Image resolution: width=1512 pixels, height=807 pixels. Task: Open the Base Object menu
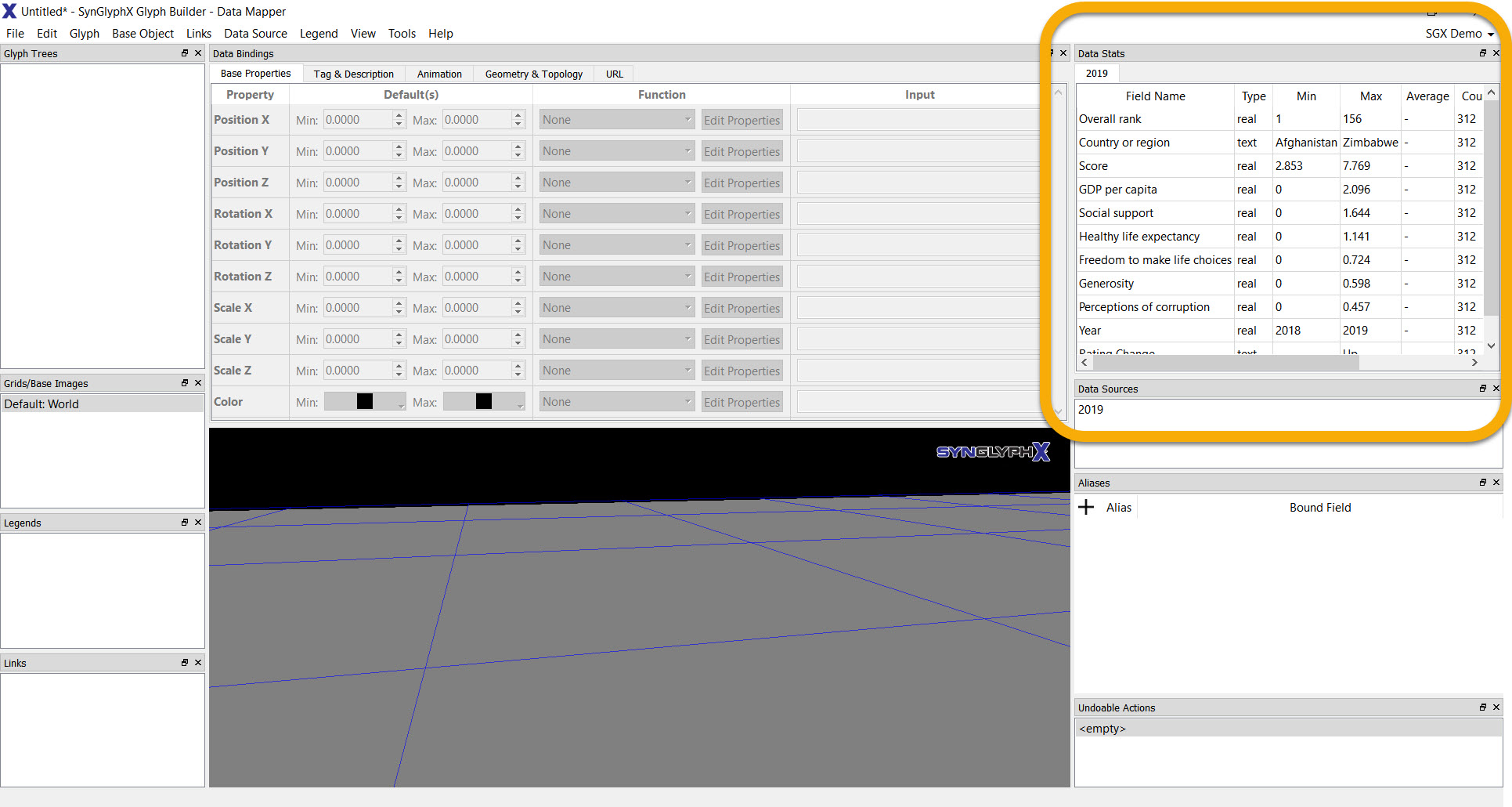(143, 34)
